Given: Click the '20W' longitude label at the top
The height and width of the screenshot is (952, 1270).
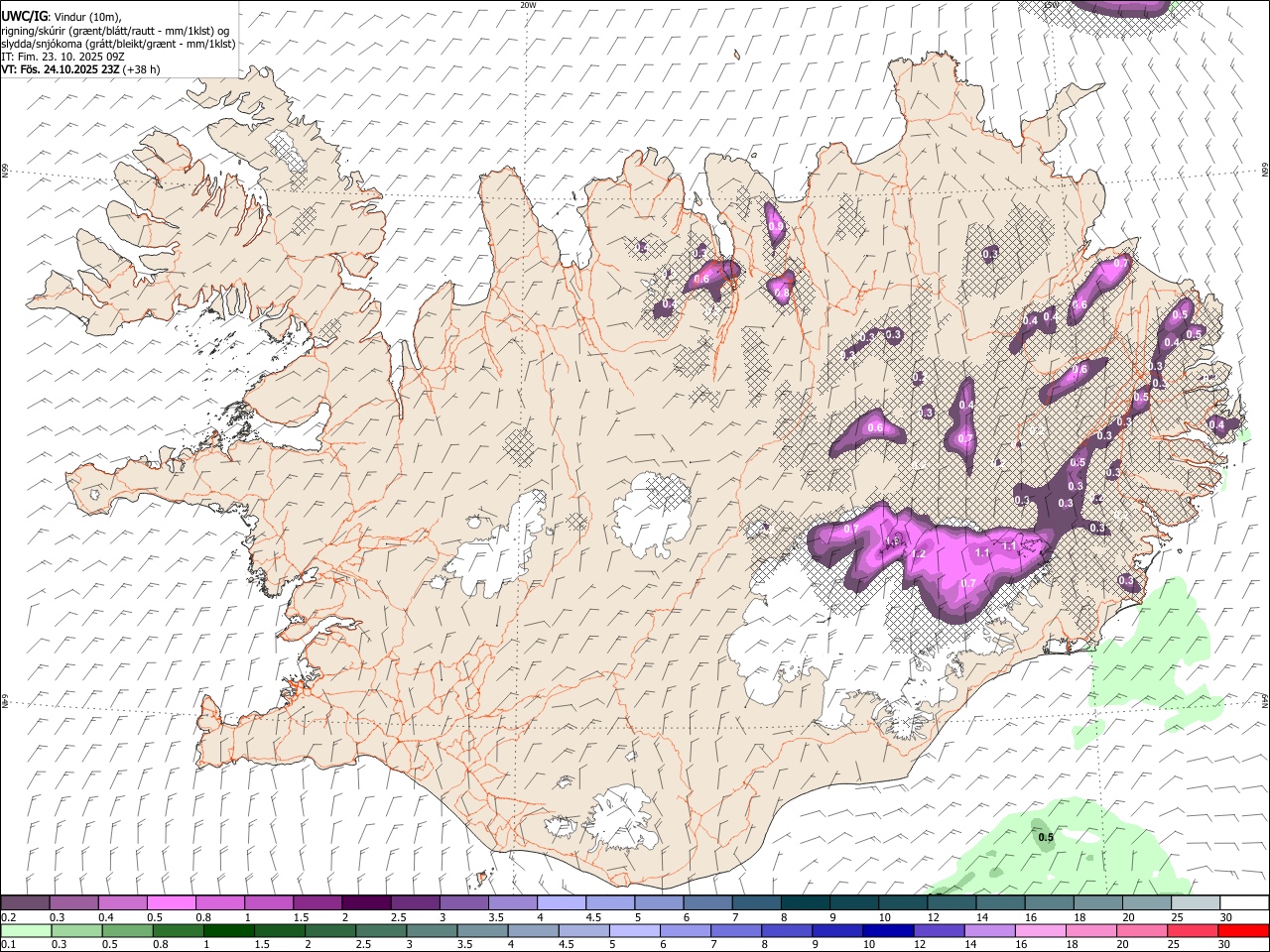Looking at the screenshot, I should (x=528, y=5).
